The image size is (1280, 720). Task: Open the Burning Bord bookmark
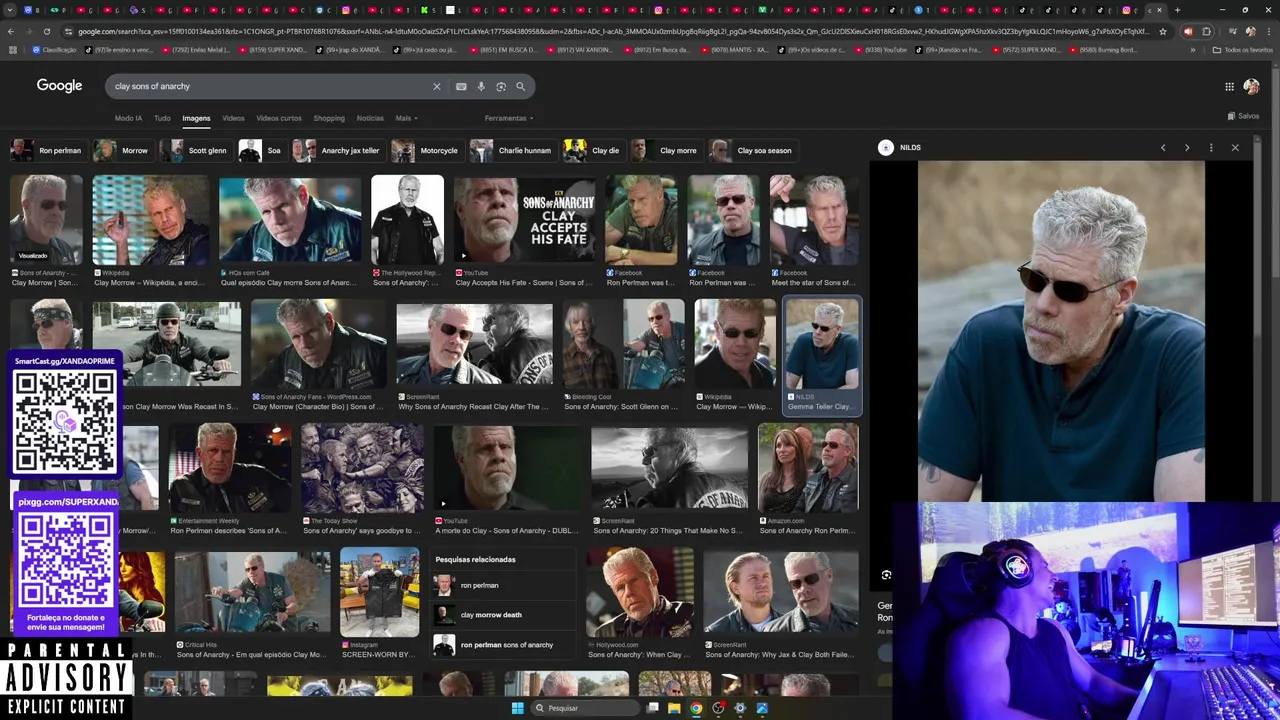[x=1104, y=49]
